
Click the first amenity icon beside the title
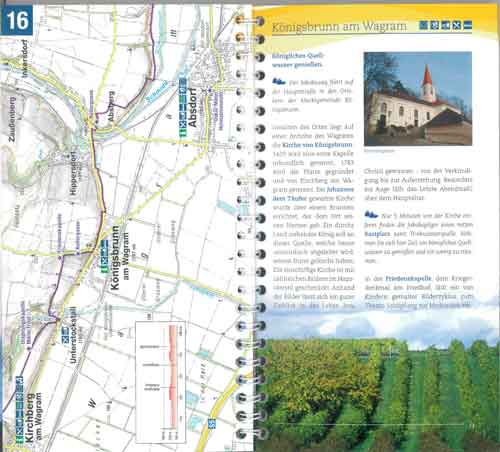pyautogui.click(x=424, y=25)
